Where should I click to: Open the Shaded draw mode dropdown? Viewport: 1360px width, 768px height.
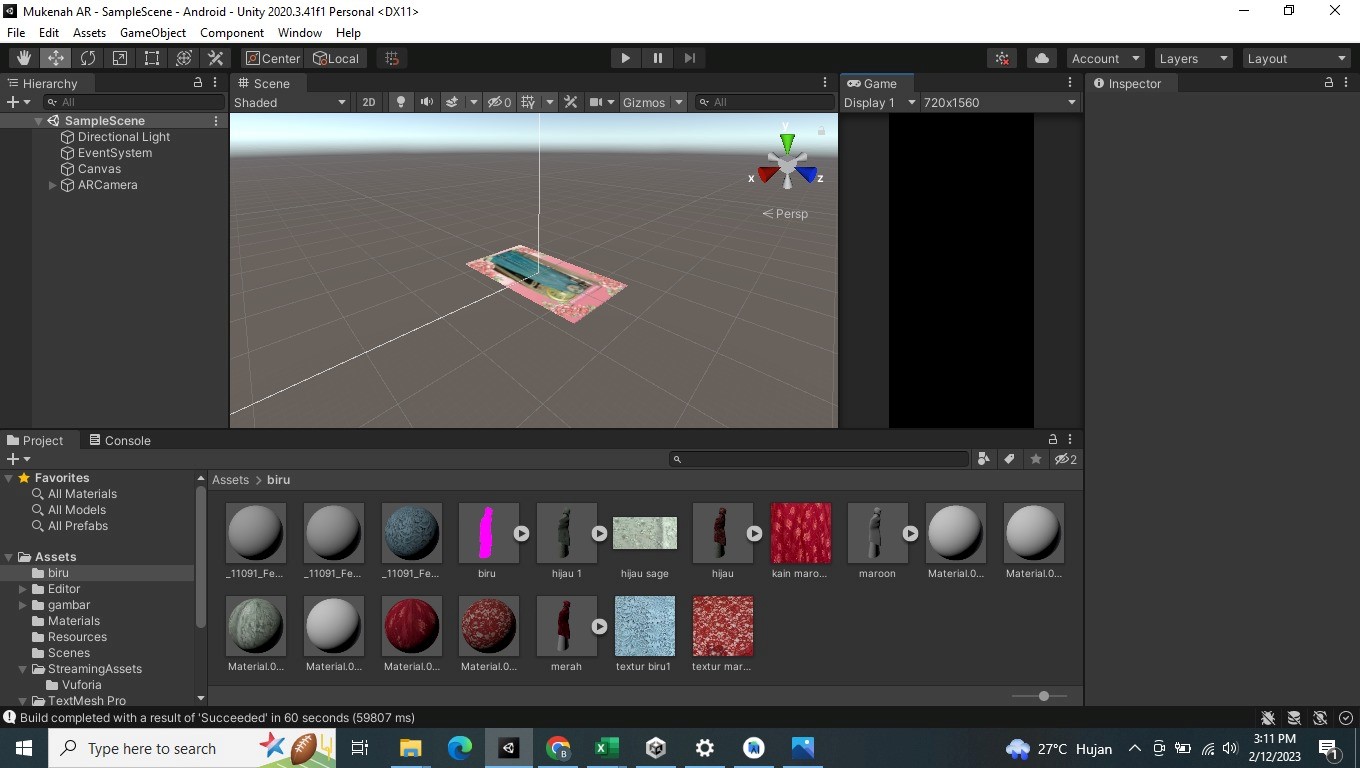tap(290, 102)
